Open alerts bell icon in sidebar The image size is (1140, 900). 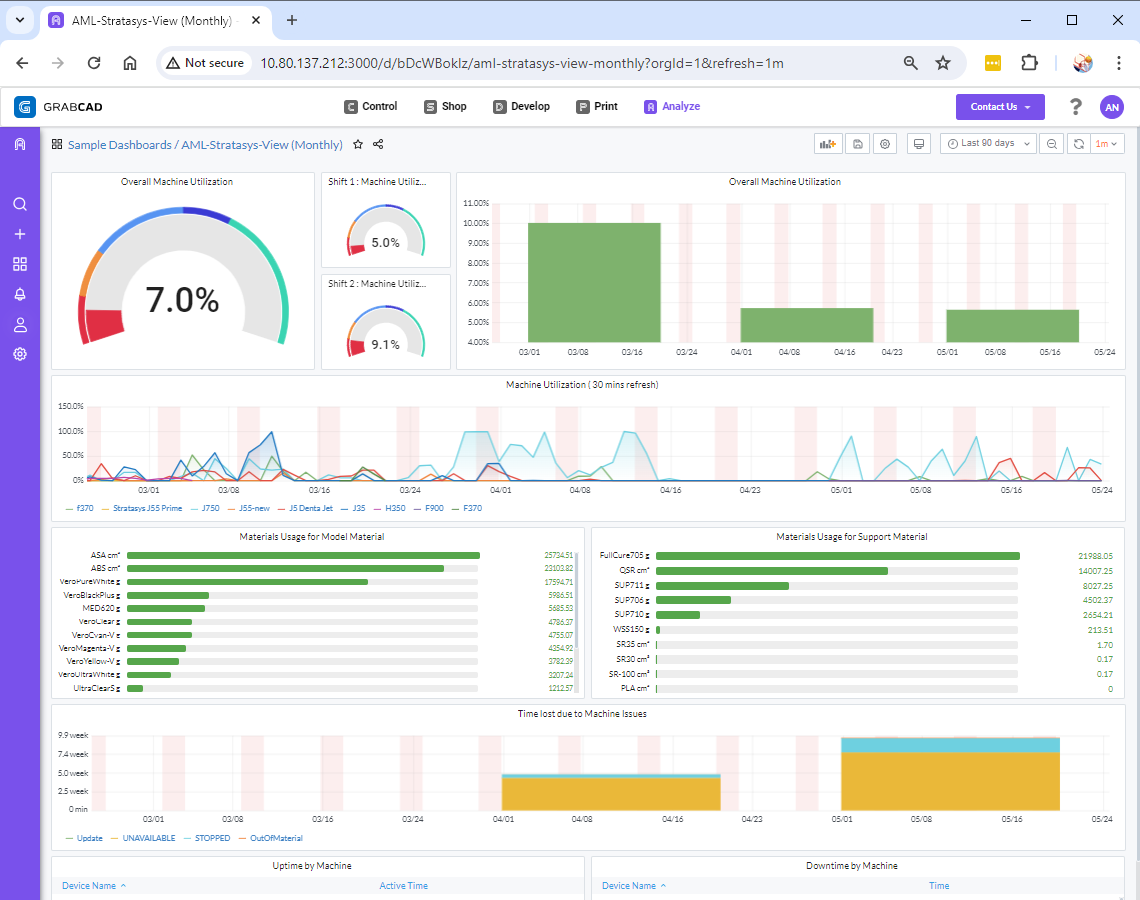pos(20,294)
